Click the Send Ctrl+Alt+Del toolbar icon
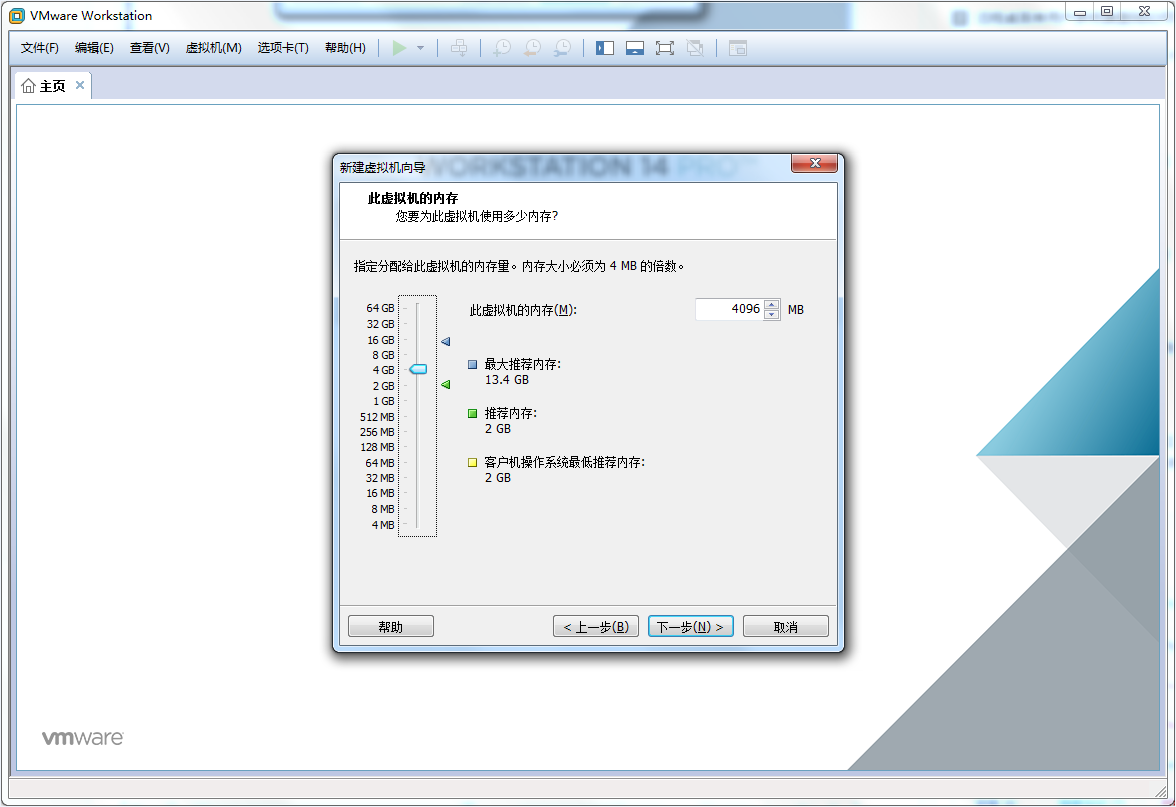The height and width of the screenshot is (807, 1176). tap(459, 48)
